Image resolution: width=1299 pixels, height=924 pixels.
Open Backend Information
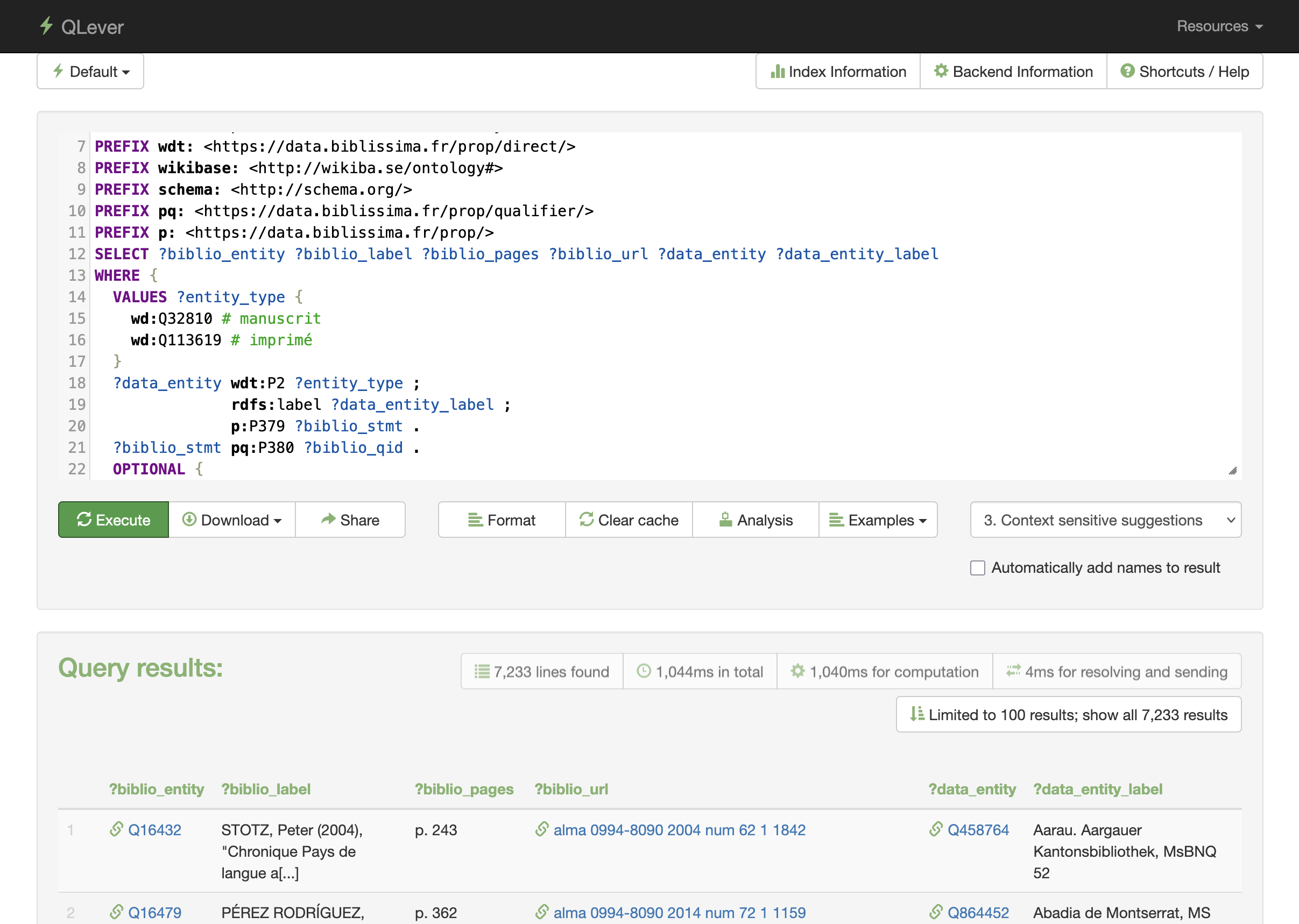click(x=1013, y=72)
